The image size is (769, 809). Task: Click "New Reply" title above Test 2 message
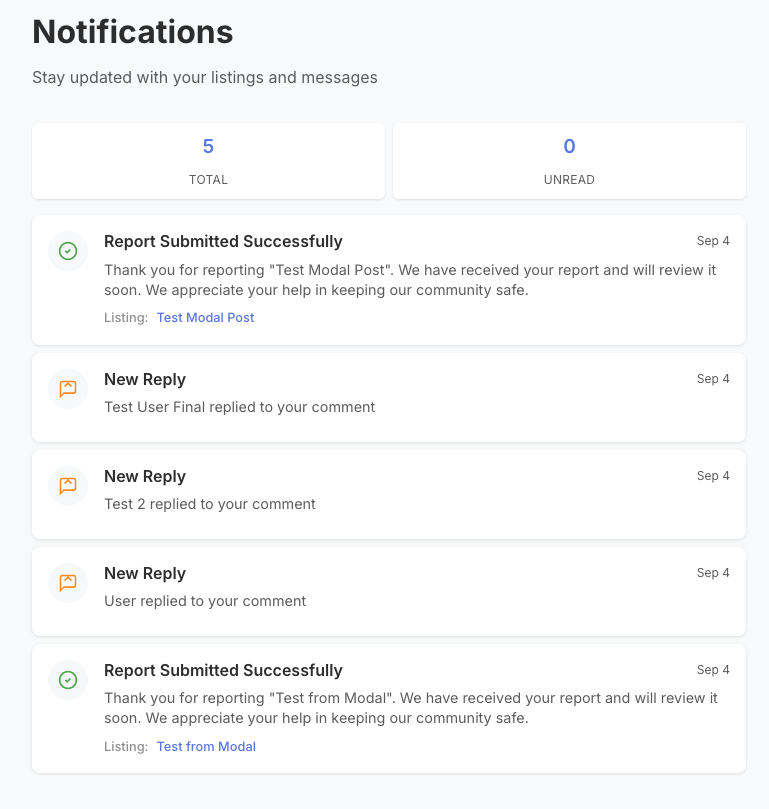(x=145, y=477)
